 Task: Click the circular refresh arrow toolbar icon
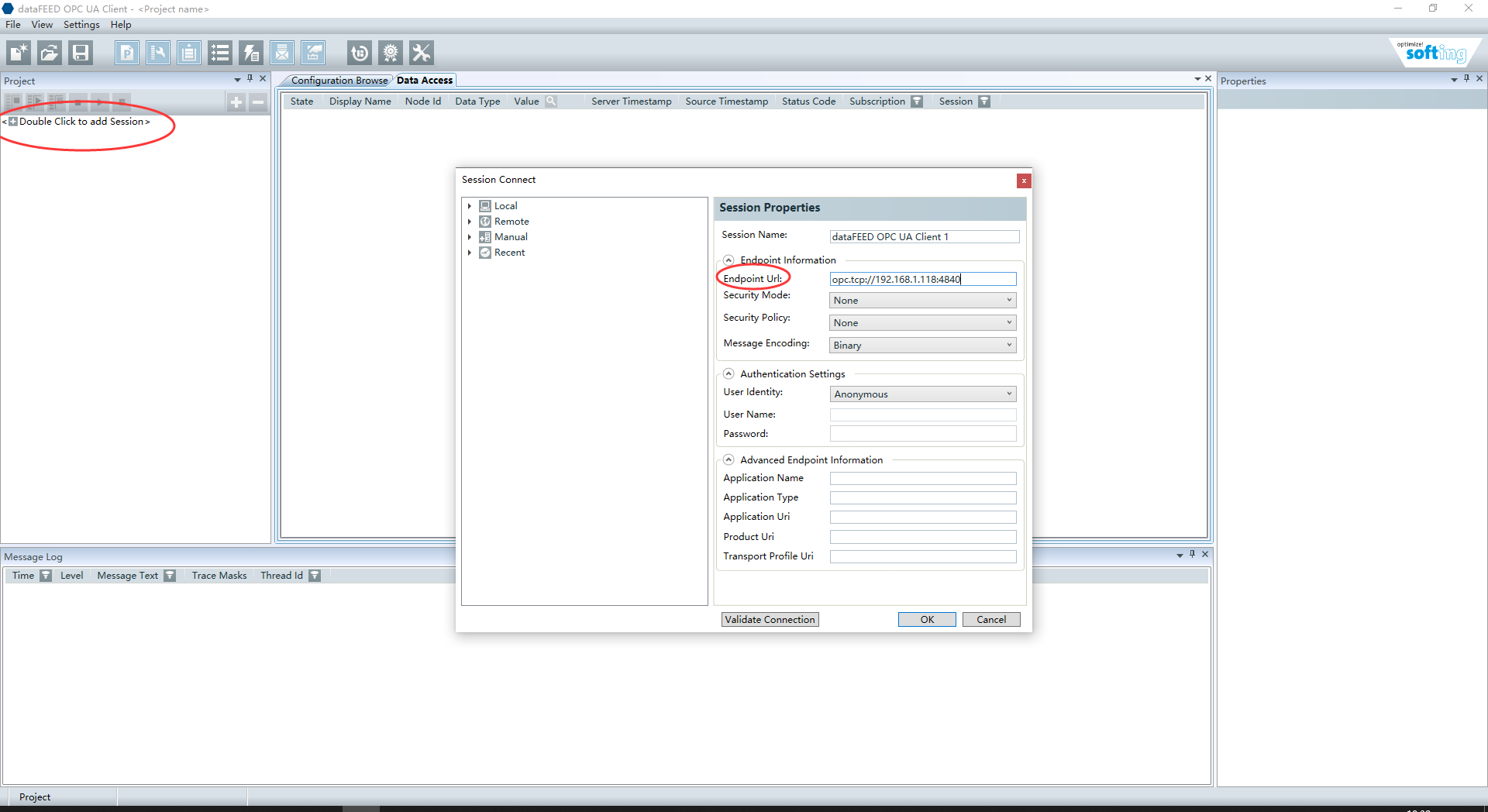tap(360, 53)
